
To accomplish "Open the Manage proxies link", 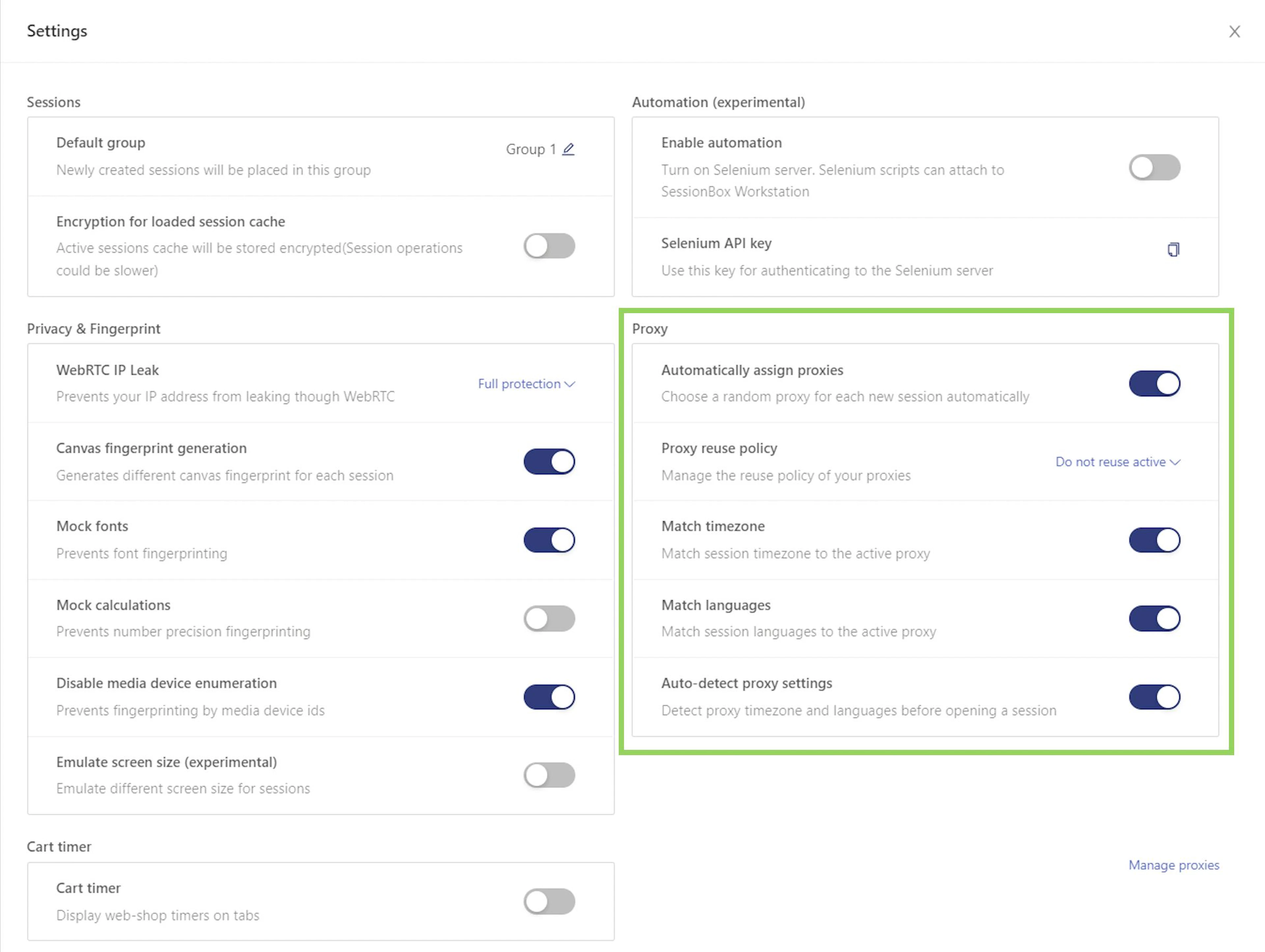I will (1173, 865).
